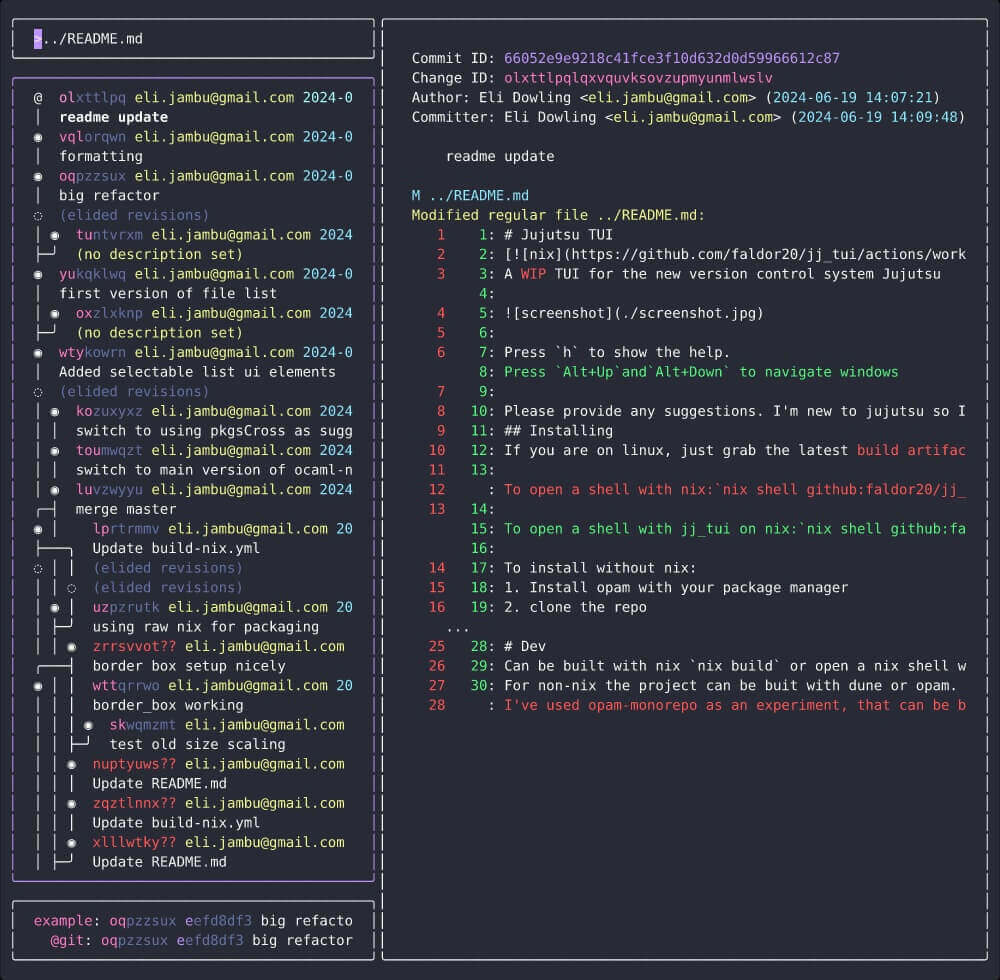
Task: Select the lprtrmmv revision
Action: 223,529
